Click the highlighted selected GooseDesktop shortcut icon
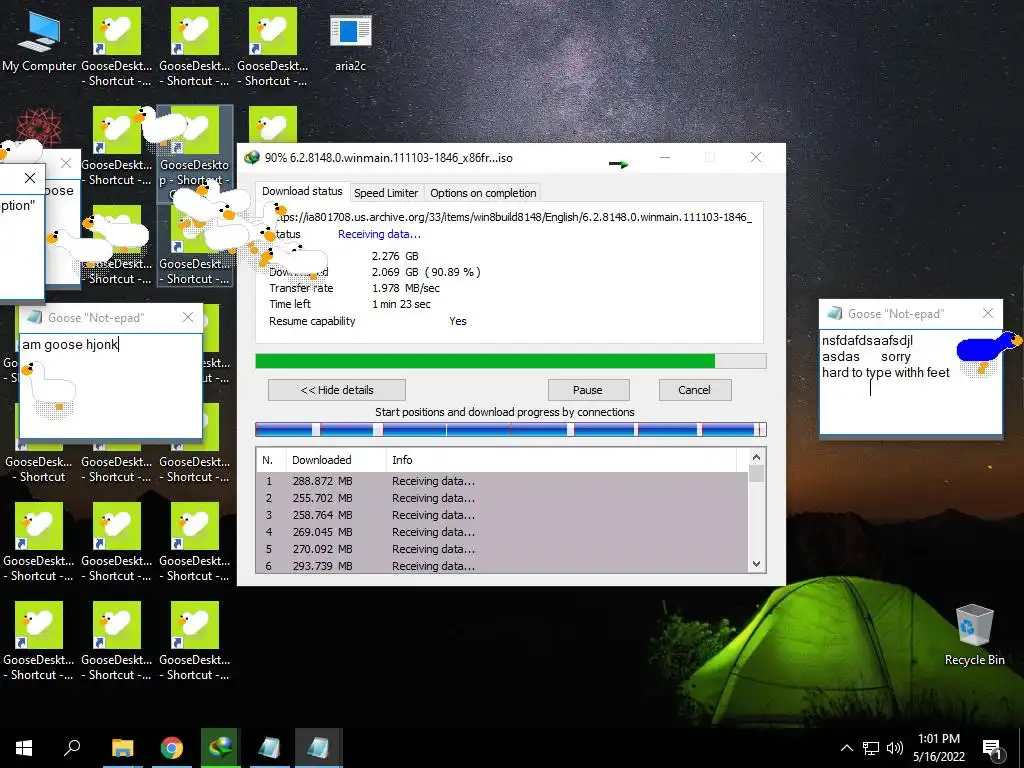This screenshot has width=1024, height=768. tap(195, 153)
